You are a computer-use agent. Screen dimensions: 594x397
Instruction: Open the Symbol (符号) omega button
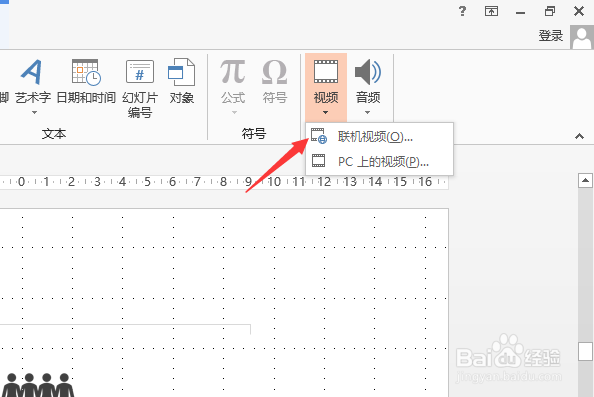275,81
